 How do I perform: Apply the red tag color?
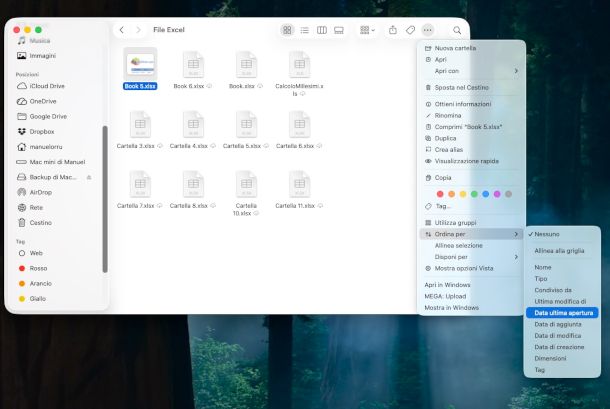tap(440, 194)
